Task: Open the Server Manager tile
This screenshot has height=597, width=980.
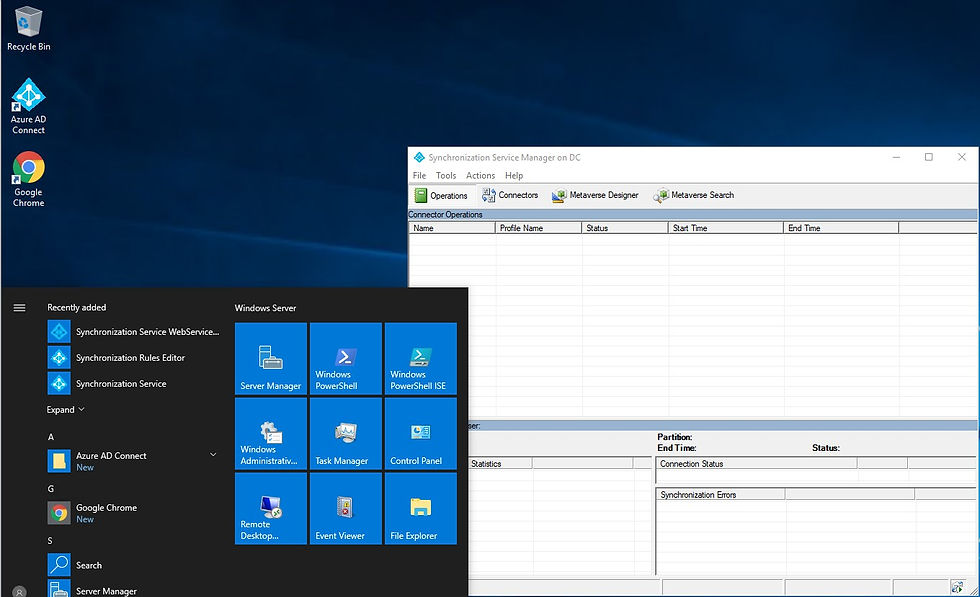Action: pos(271,359)
